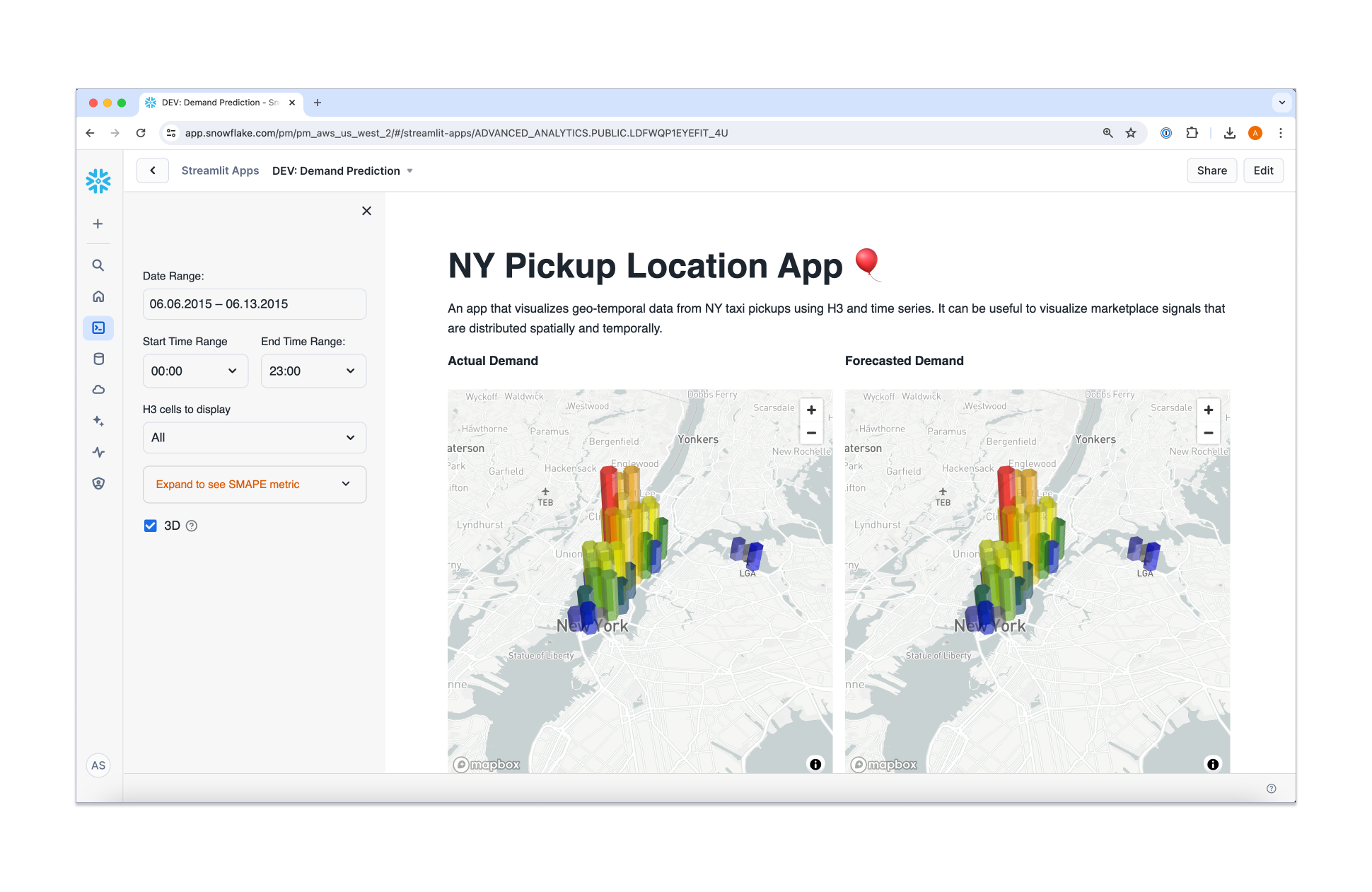The width and height of the screenshot is (1372, 892).
Task: Open H3 cells to display dropdown
Action: (254, 438)
